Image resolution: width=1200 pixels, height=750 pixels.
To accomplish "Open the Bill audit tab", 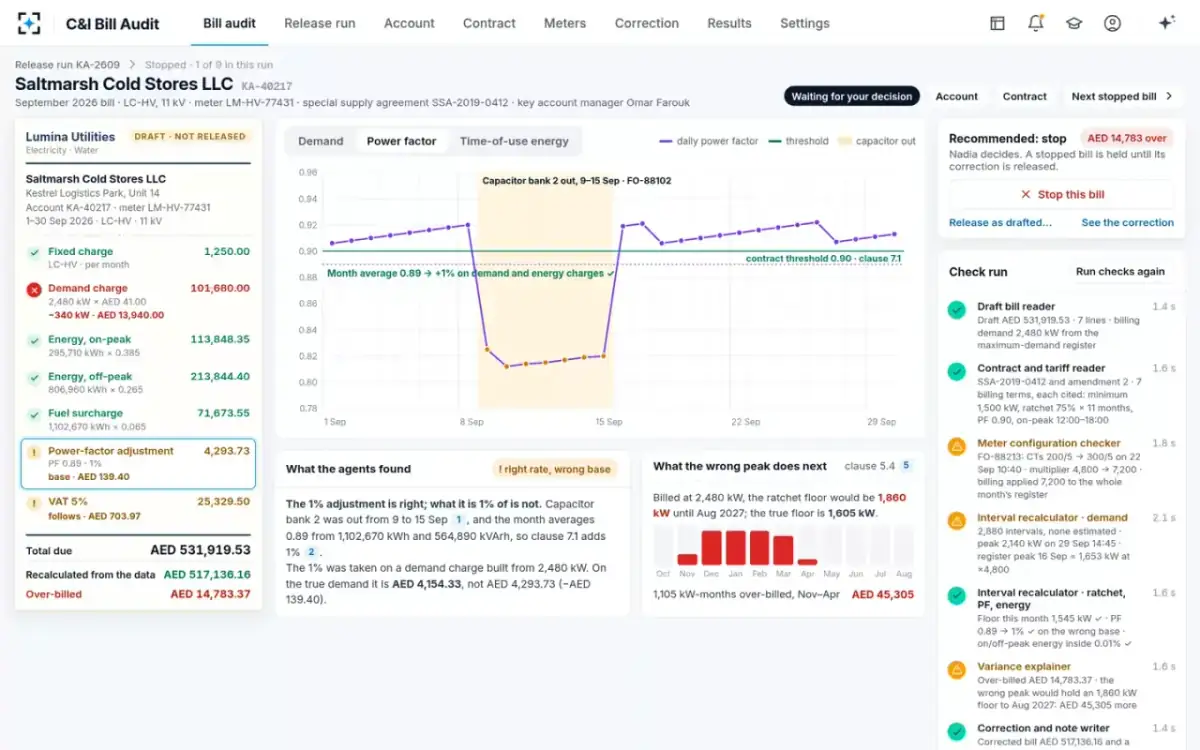I will click(229, 23).
